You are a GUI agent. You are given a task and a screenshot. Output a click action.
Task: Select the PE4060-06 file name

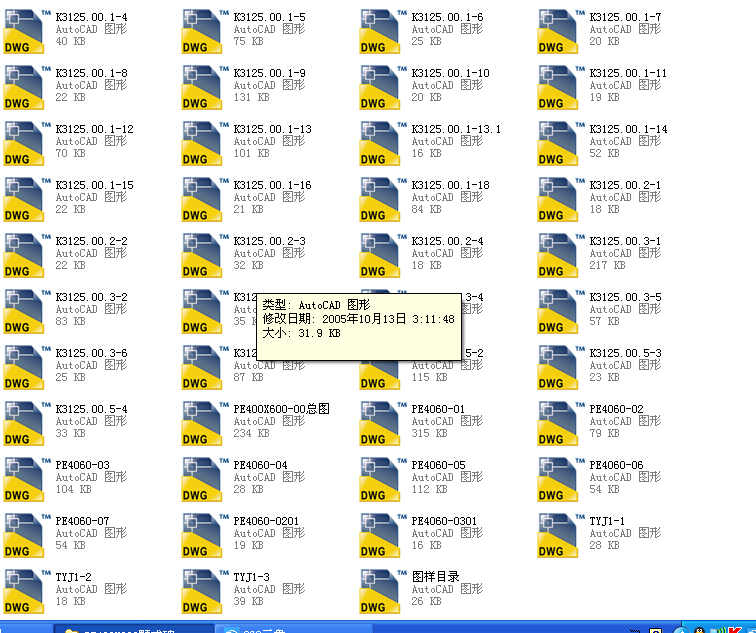pos(616,465)
